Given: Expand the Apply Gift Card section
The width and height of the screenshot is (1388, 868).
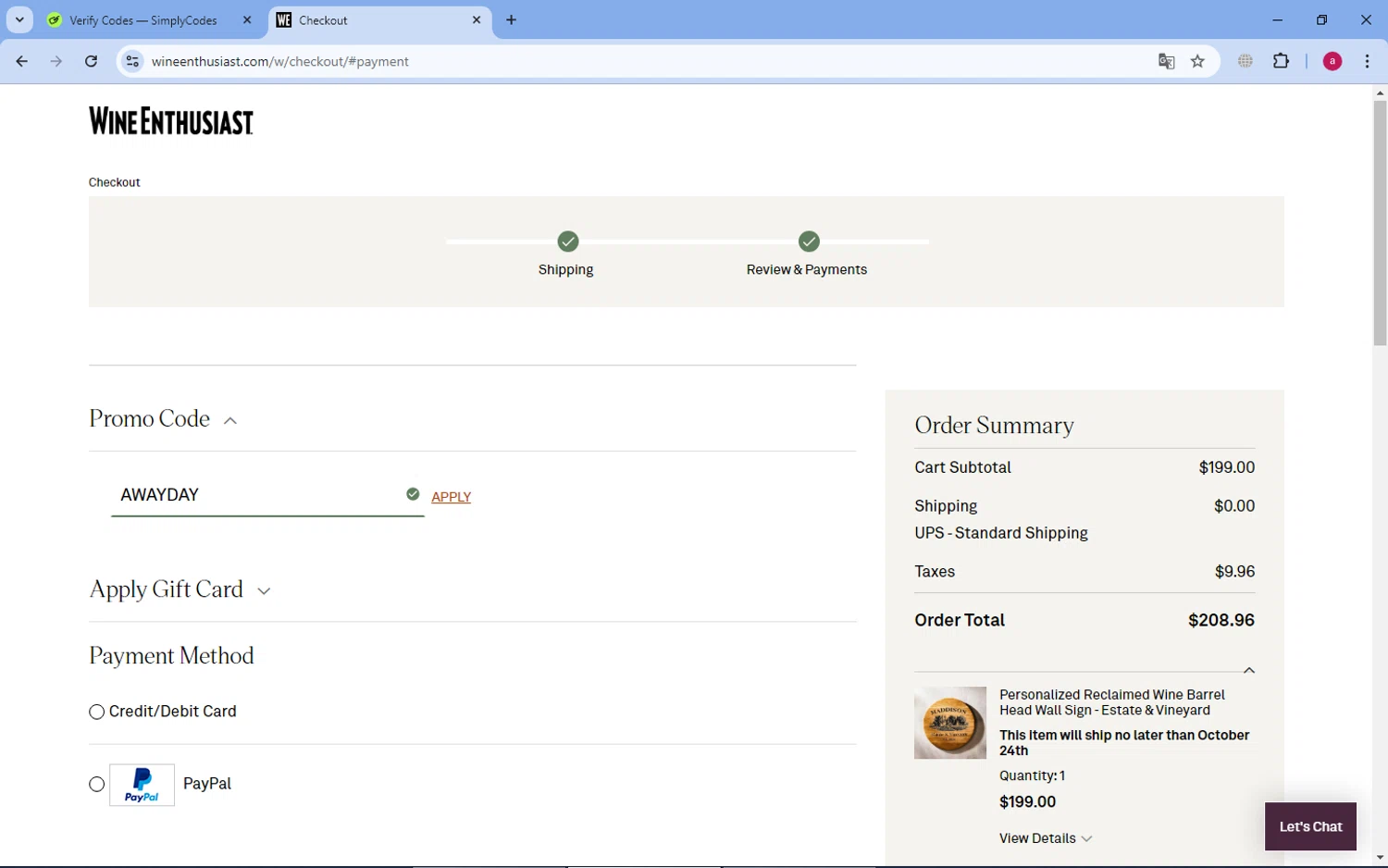Looking at the screenshot, I should [264, 591].
